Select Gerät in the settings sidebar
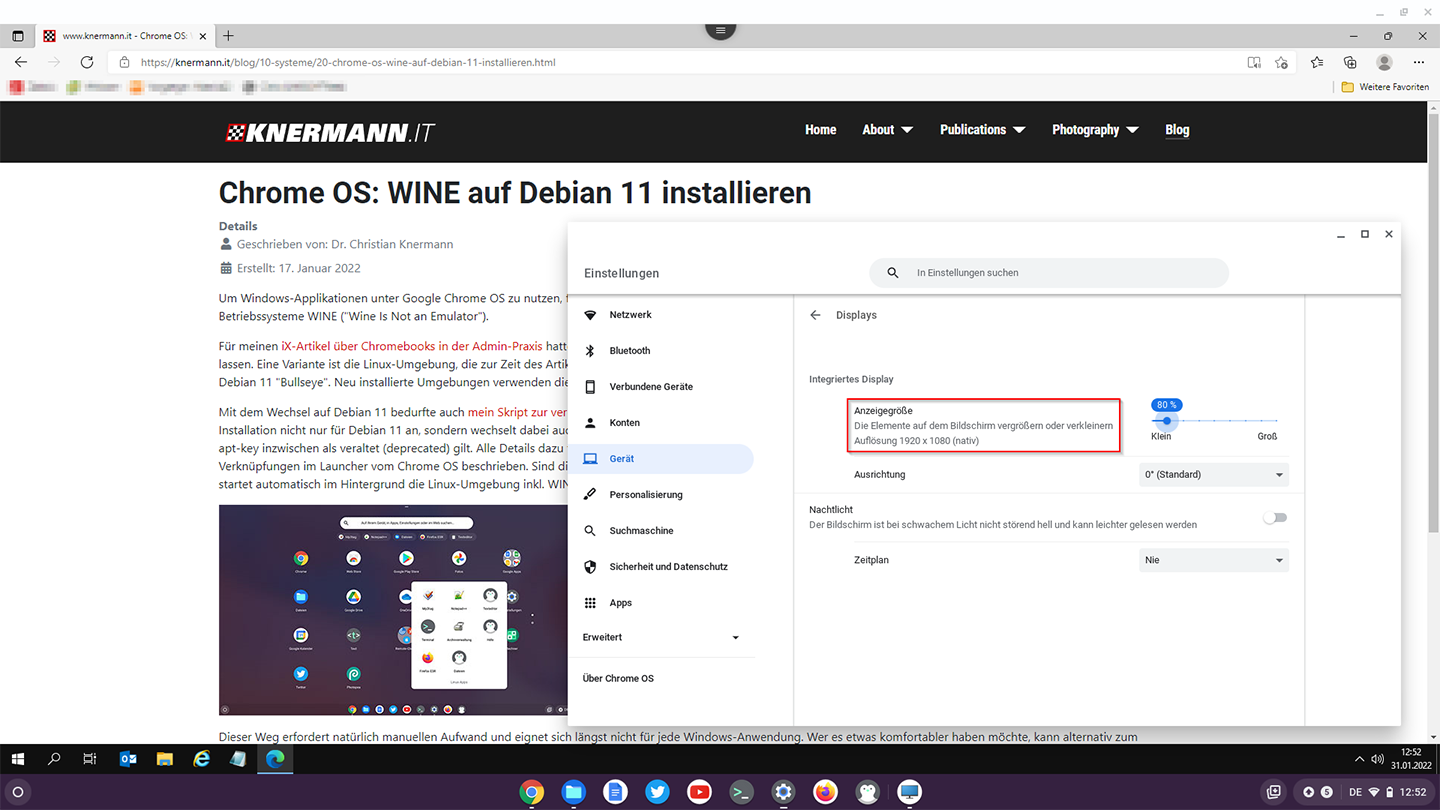This screenshot has height=810, width=1440. pos(661,459)
